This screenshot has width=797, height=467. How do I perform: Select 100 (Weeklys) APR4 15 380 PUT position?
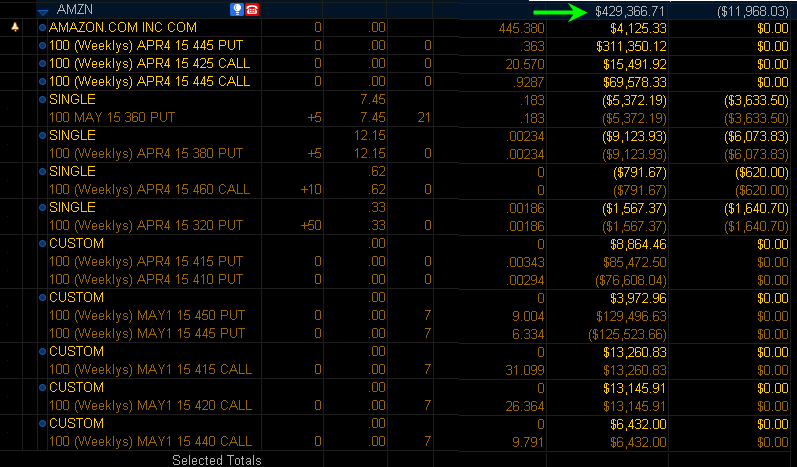[x=146, y=153]
